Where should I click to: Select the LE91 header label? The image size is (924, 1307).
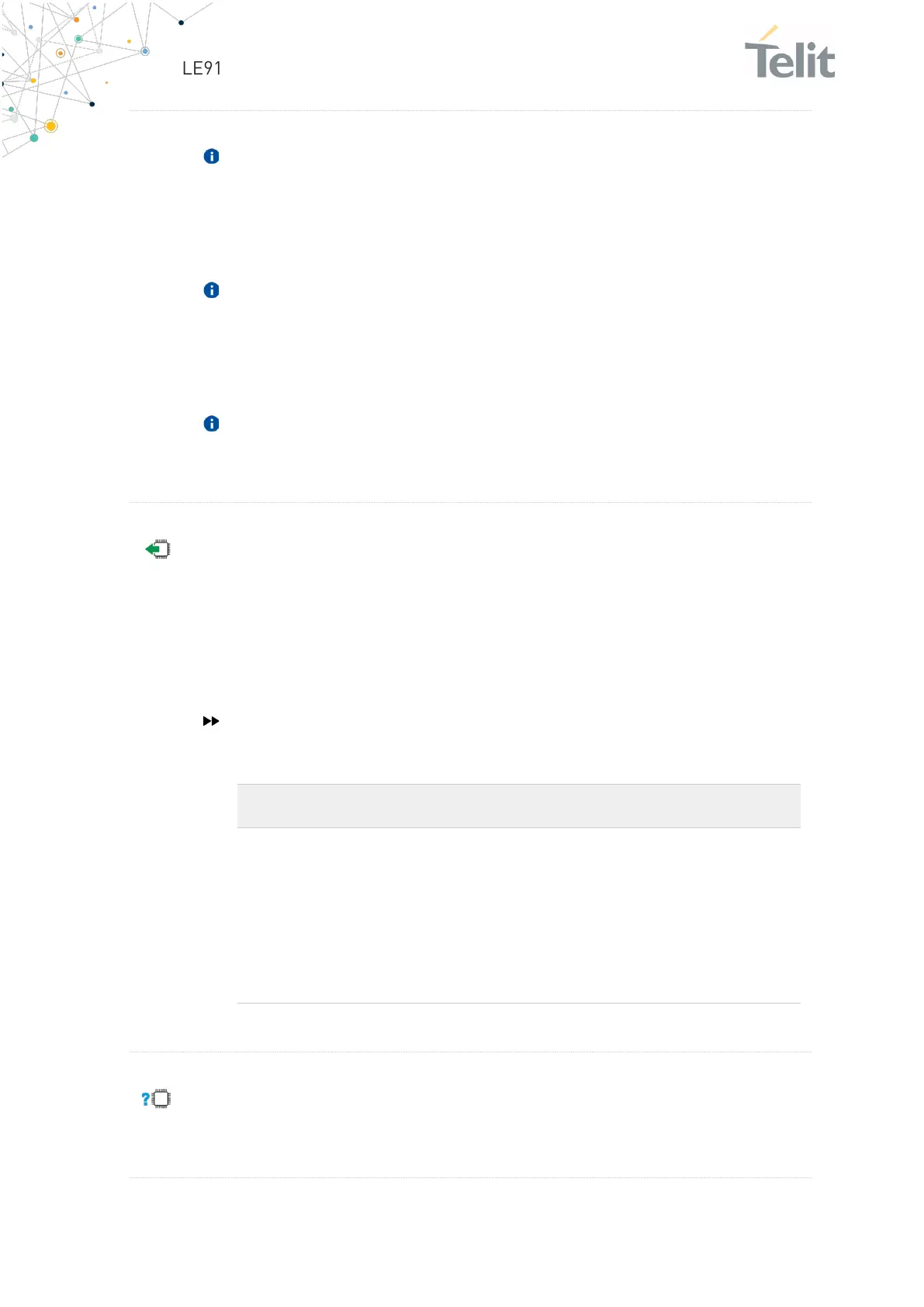click(x=202, y=68)
